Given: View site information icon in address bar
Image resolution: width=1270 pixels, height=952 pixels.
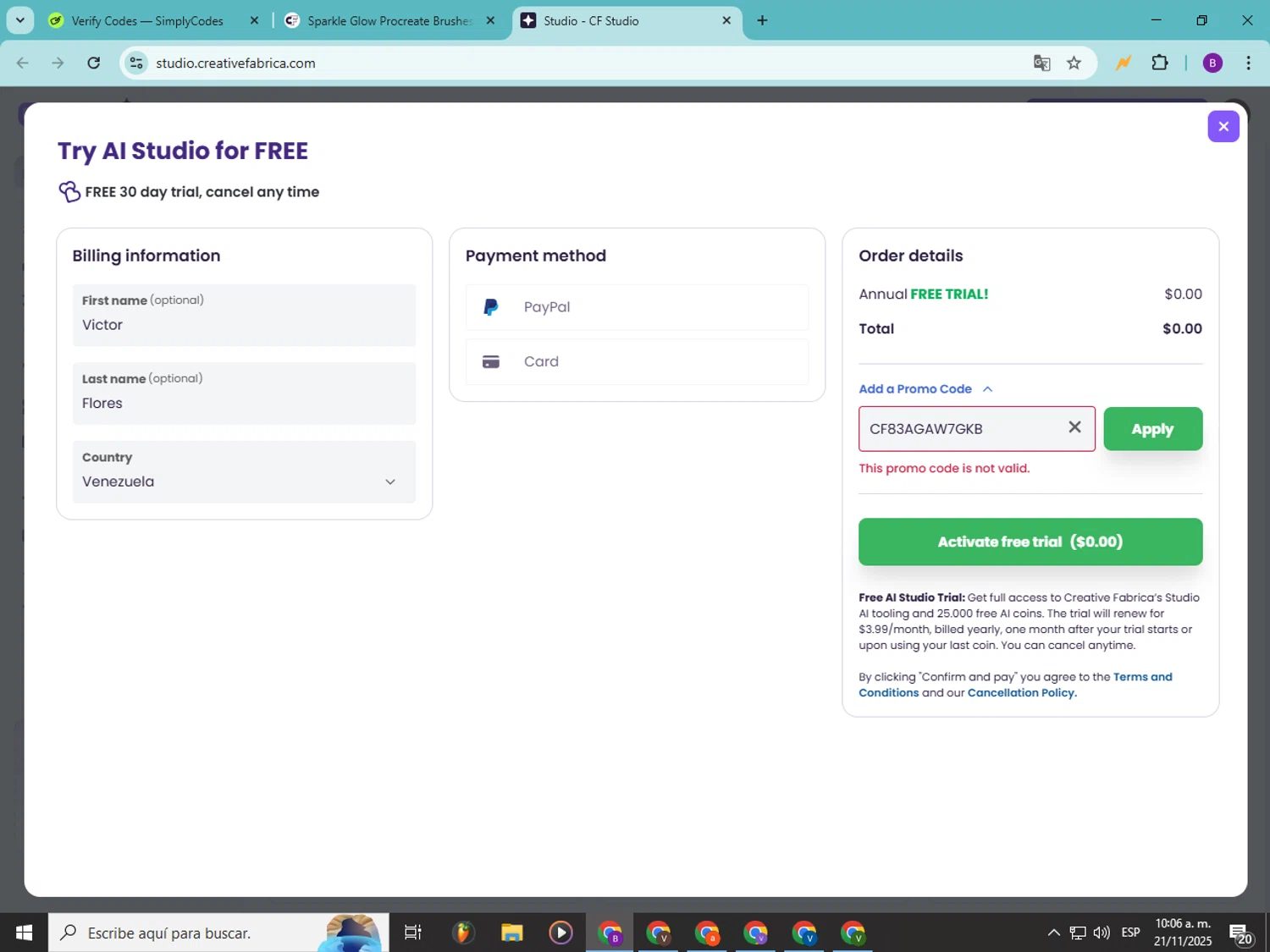Looking at the screenshot, I should [136, 63].
